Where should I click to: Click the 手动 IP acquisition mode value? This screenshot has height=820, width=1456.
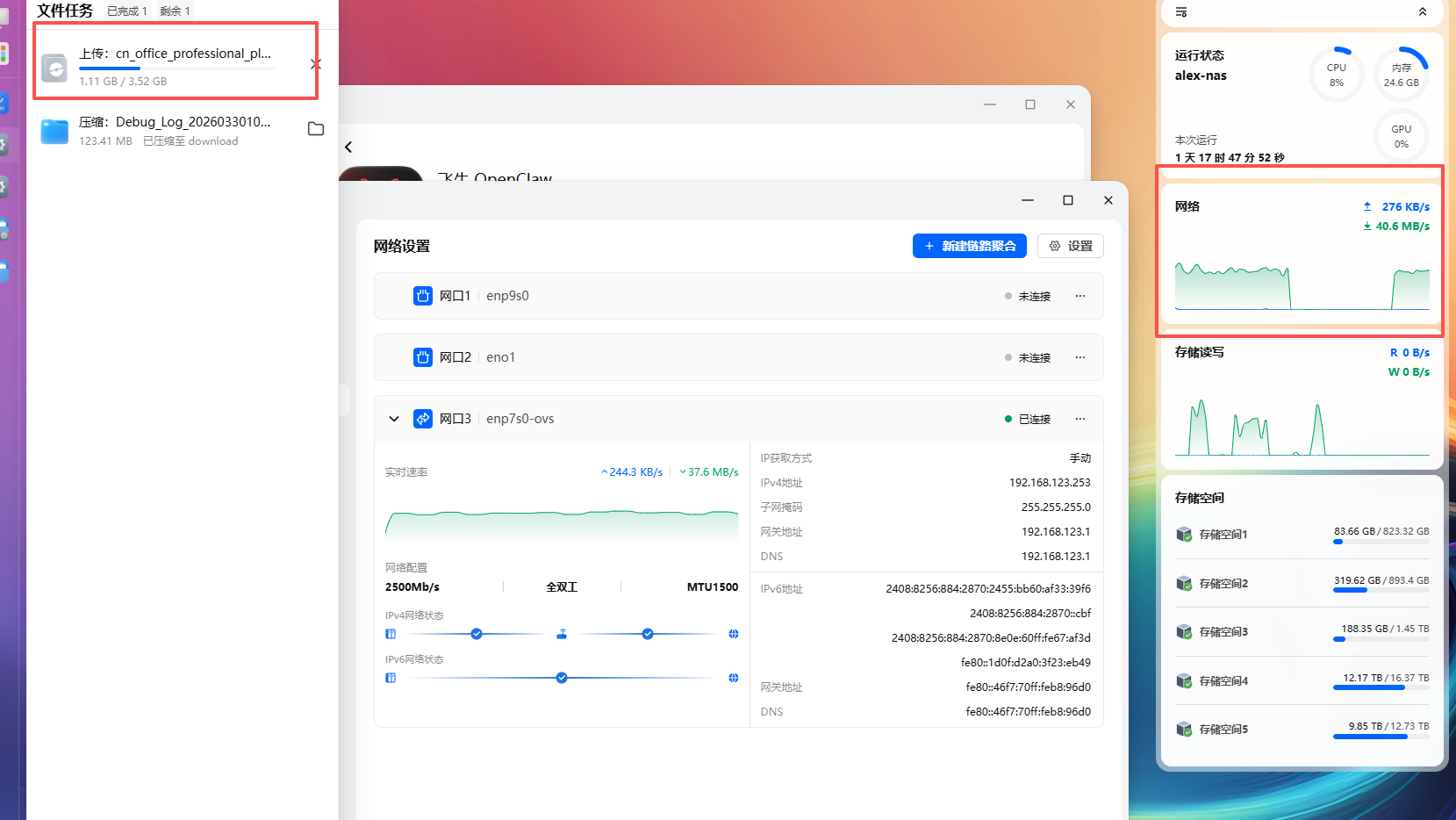click(1080, 458)
